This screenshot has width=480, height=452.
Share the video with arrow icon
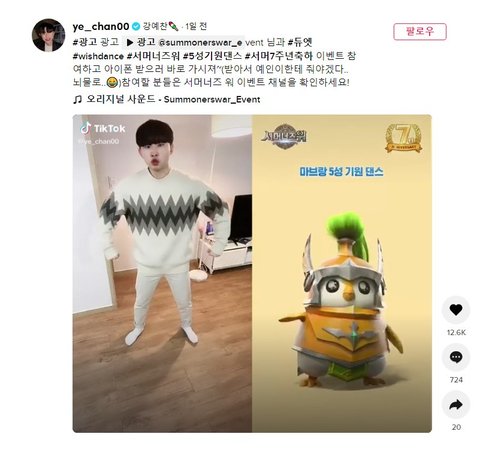(456, 405)
